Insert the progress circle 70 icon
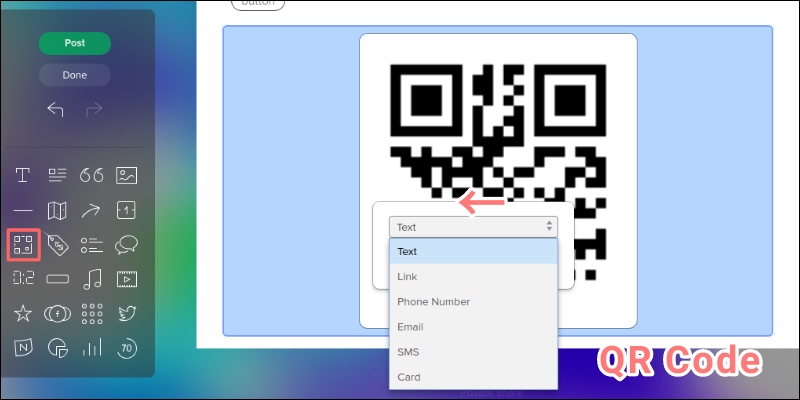Image resolution: width=800 pixels, height=400 pixels. (x=127, y=348)
